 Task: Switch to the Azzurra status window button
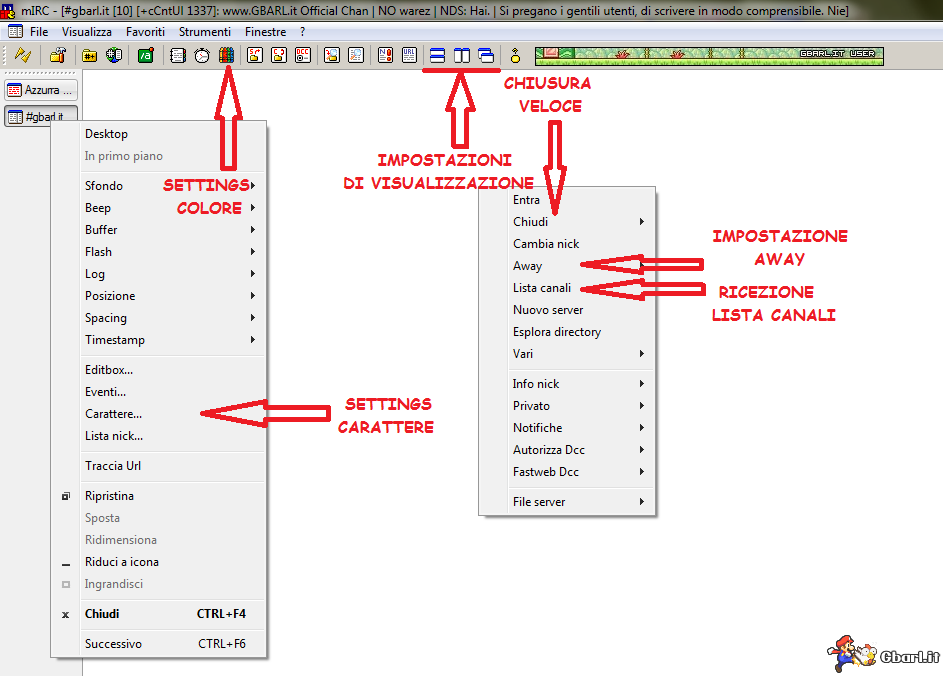pos(41,90)
